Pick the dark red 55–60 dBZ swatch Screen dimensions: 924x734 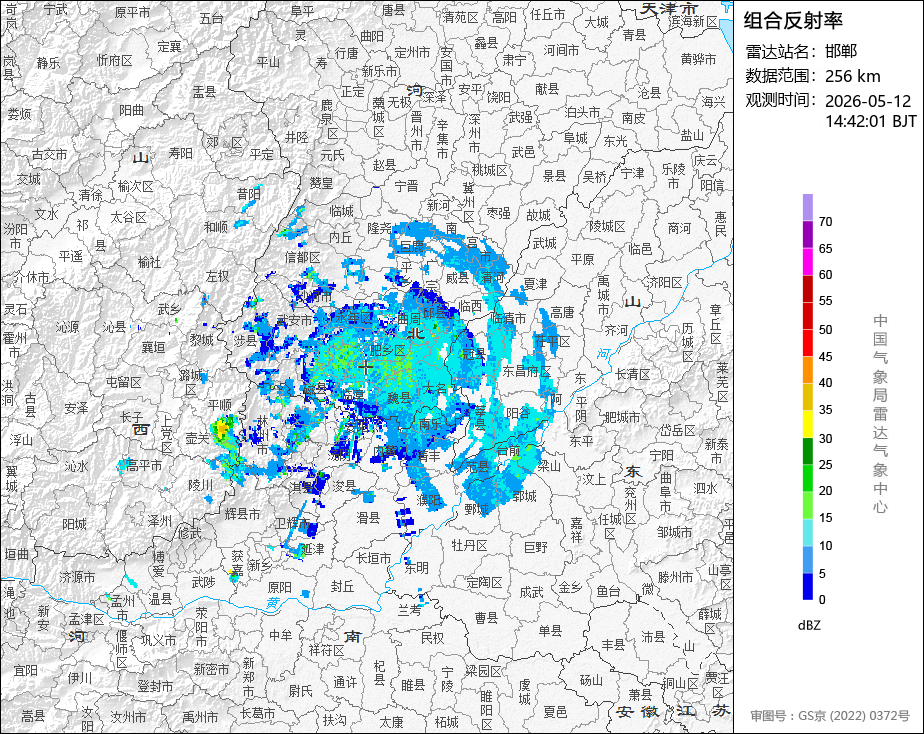(x=807, y=289)
